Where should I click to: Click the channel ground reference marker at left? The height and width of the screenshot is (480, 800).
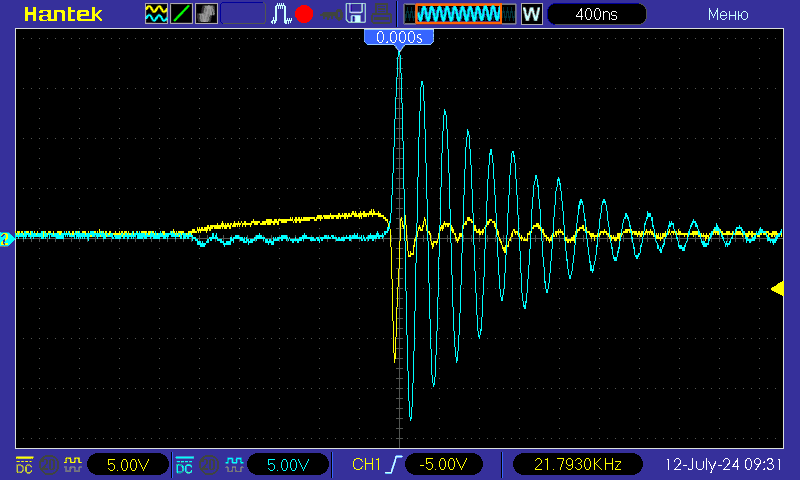pos(7,239)
